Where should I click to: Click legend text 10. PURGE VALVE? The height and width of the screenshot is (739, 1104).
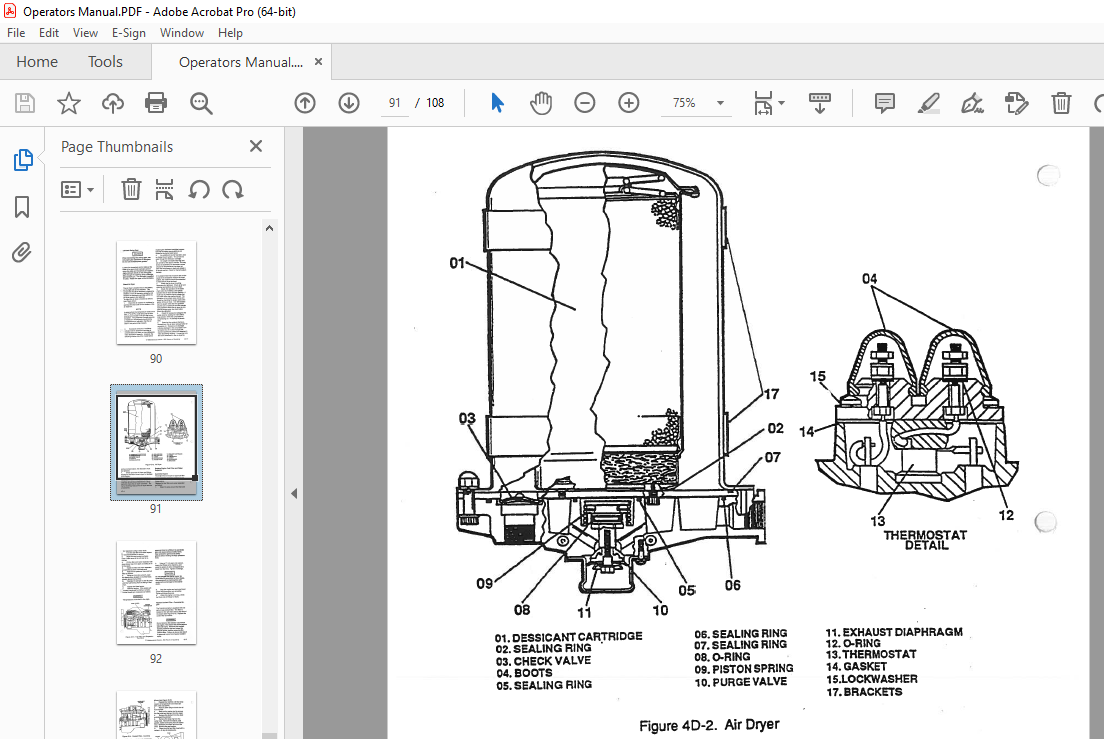(741, 682)
